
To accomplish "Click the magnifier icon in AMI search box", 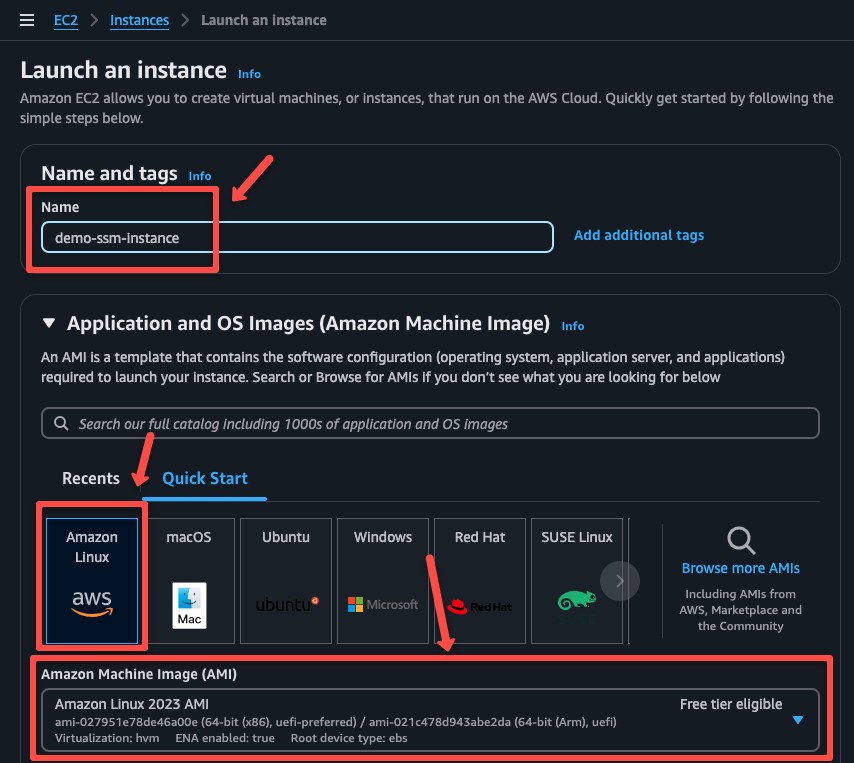I will click(61, 423).
